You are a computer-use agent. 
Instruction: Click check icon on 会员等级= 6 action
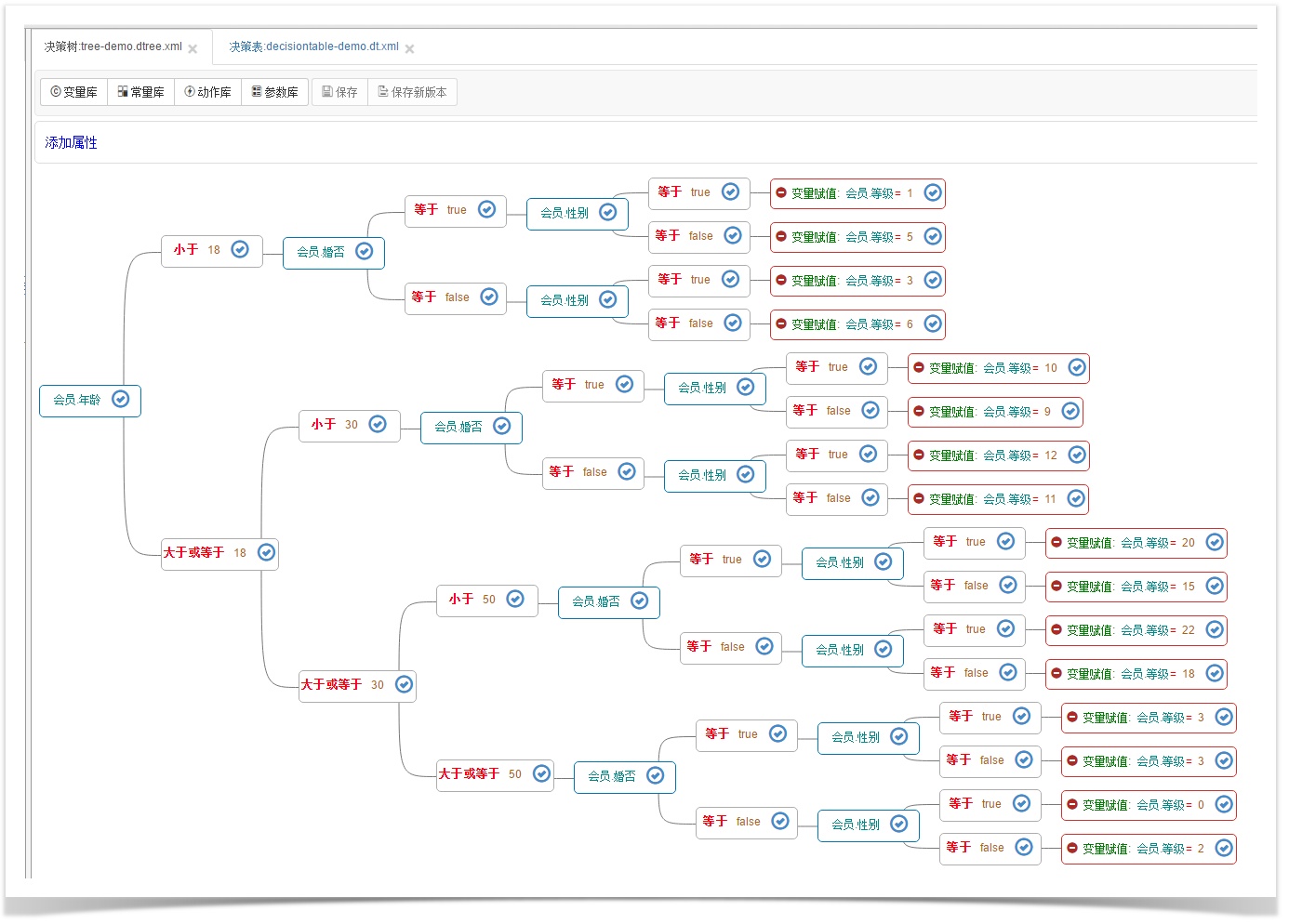(x=933, y=323)
